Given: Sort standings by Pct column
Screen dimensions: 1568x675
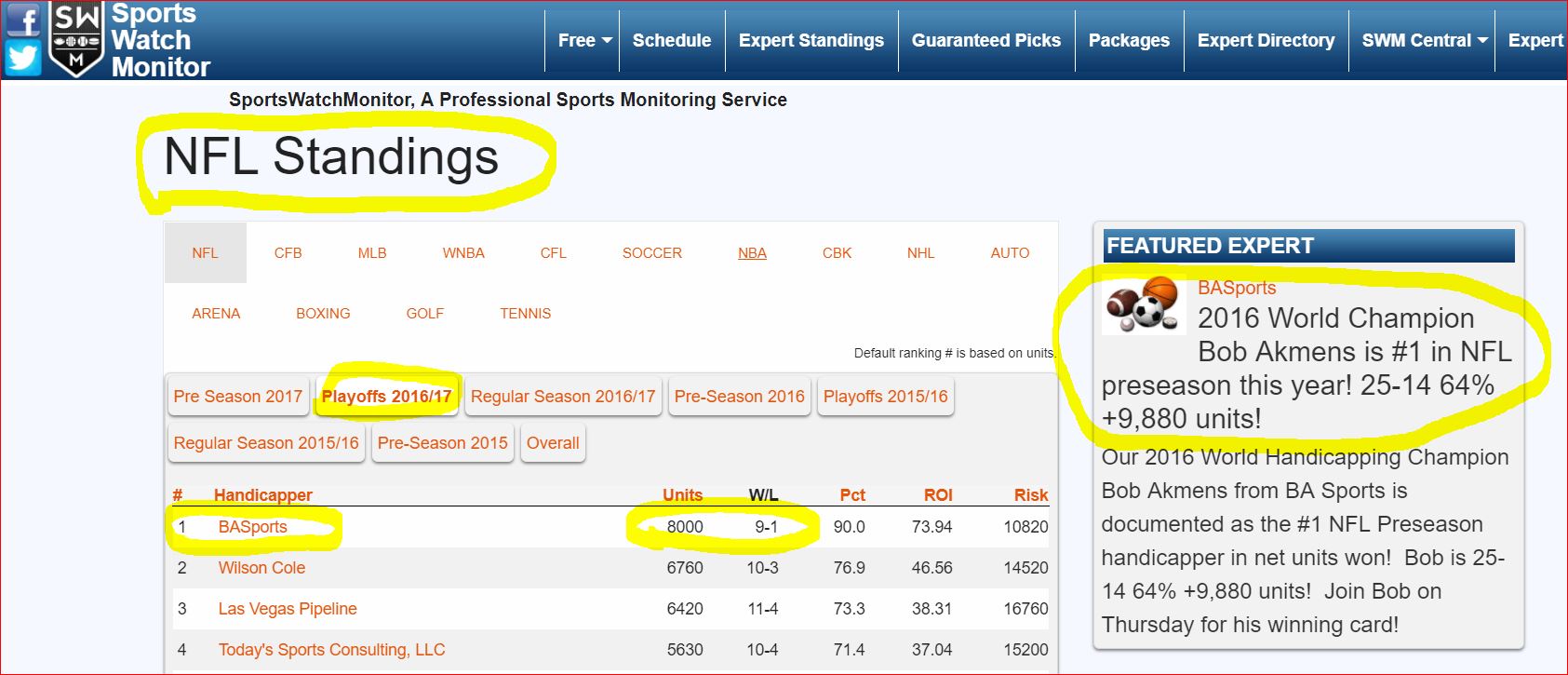Looking at the screenshot, I should (852, 495).
